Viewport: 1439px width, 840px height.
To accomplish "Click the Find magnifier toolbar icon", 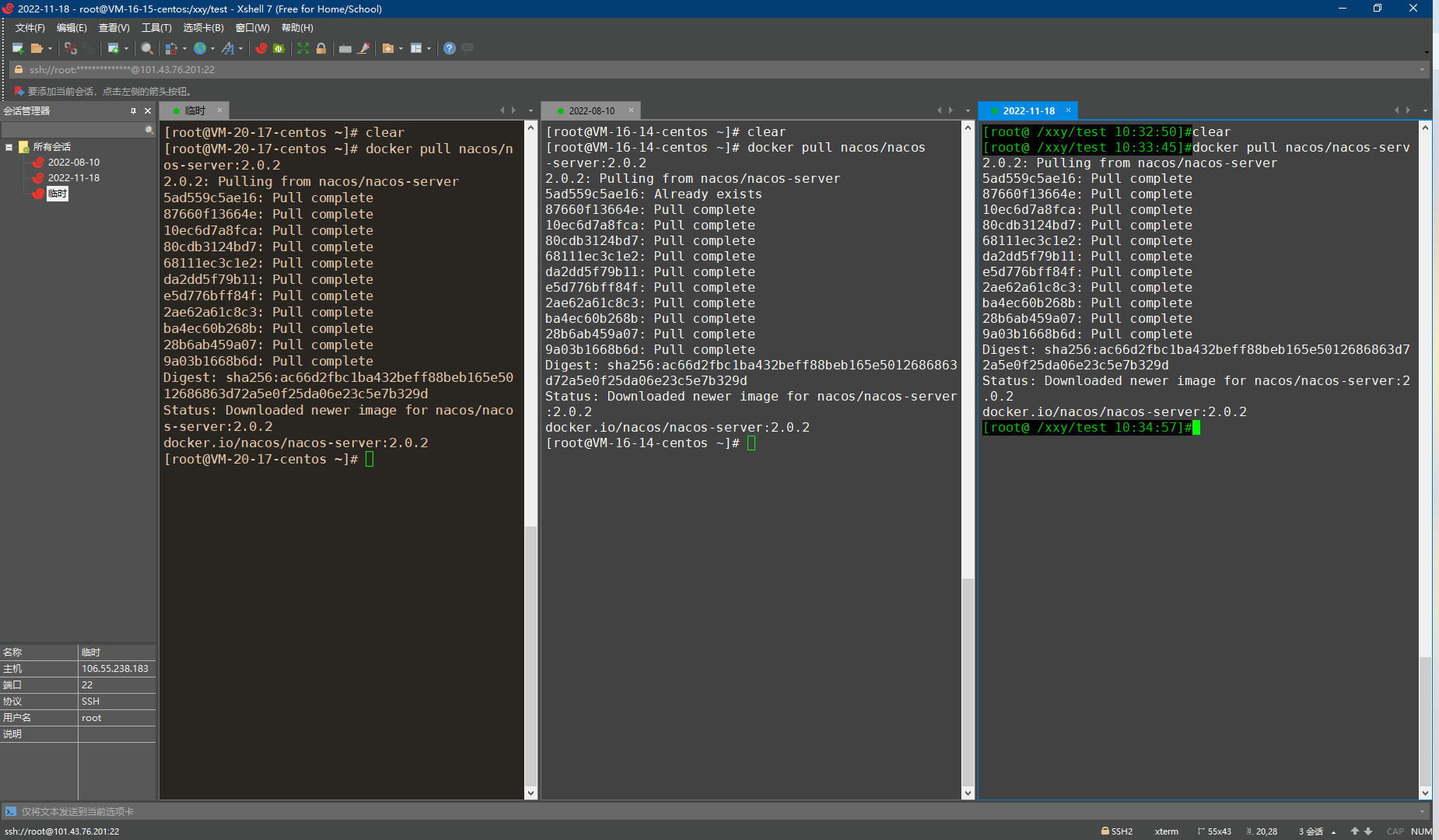I will point(146,48).
